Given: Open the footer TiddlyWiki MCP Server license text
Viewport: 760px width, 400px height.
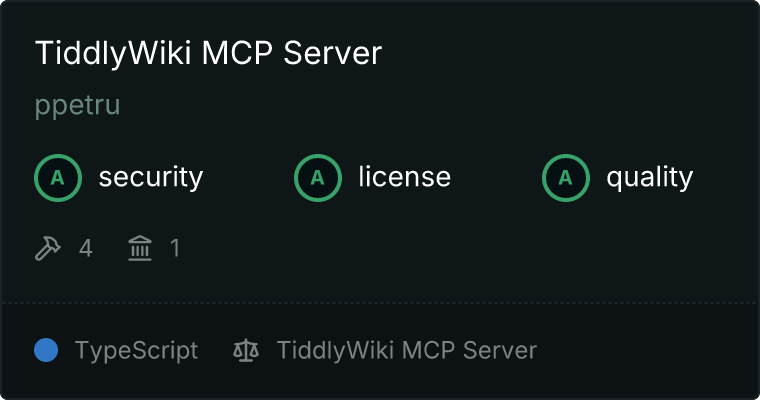Looking at the screenshot, I should (407, 350).
